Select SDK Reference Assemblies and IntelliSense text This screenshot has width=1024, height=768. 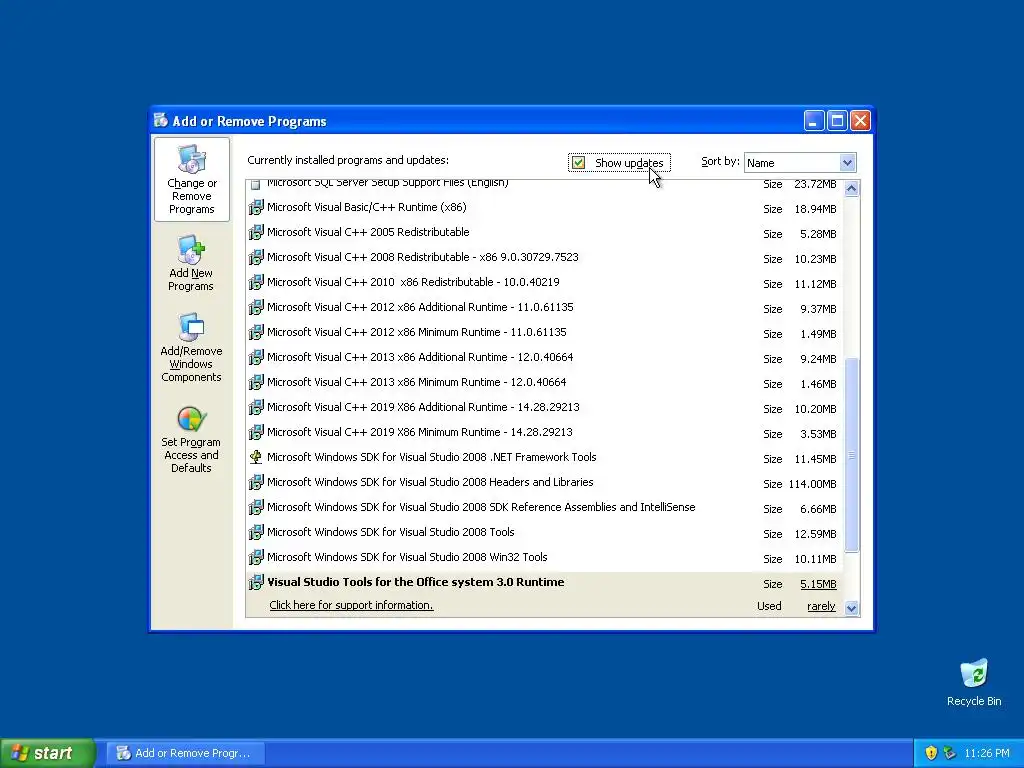coord(481,507)
